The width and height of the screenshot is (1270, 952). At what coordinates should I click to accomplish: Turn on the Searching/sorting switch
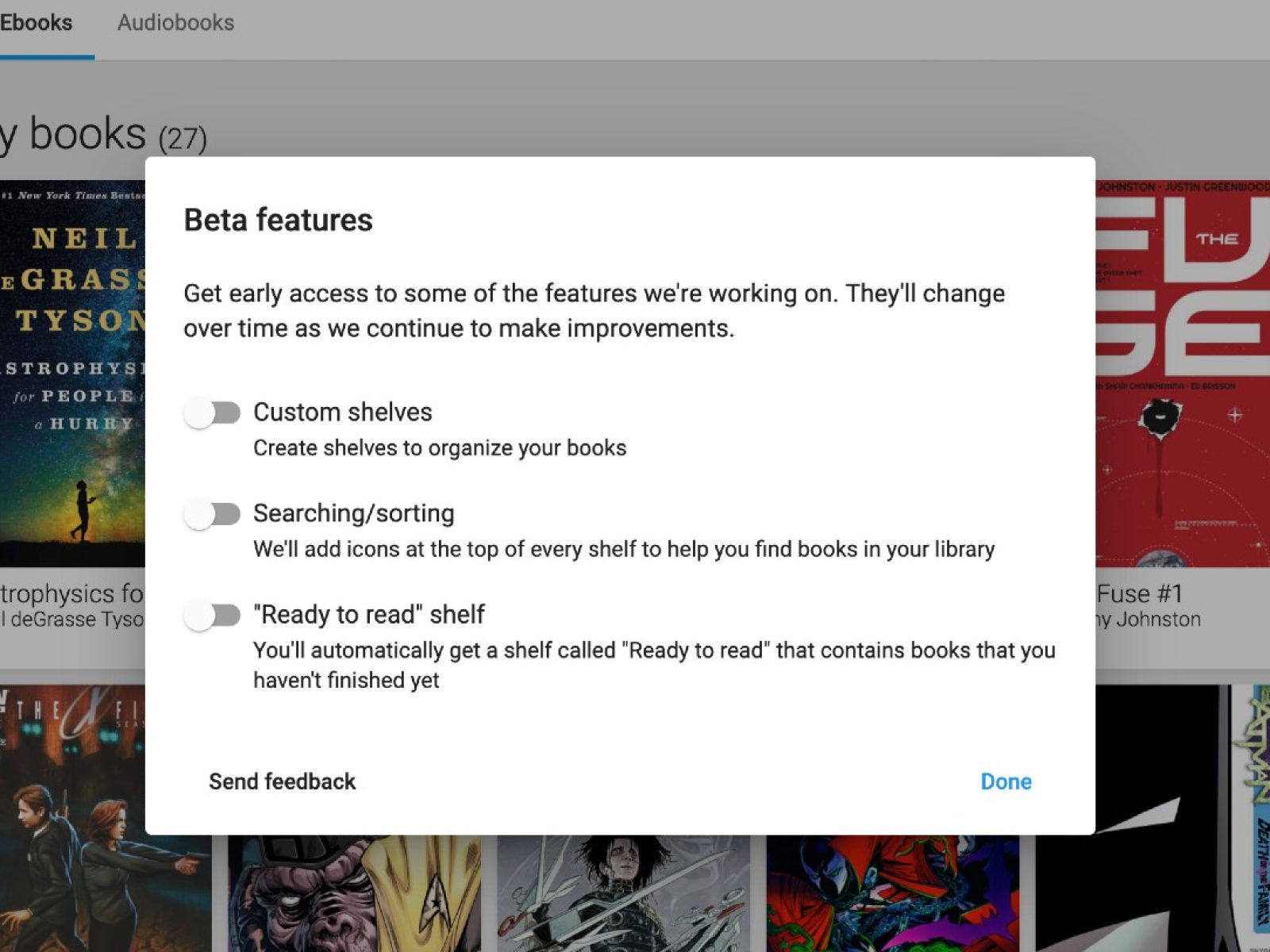[x=212, y=514]
